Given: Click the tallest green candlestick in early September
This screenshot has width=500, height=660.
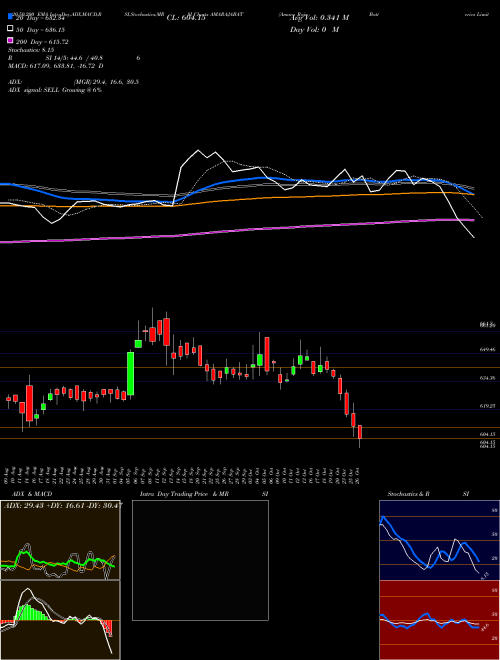Looking at the screenshot, I should click(130, 374).
